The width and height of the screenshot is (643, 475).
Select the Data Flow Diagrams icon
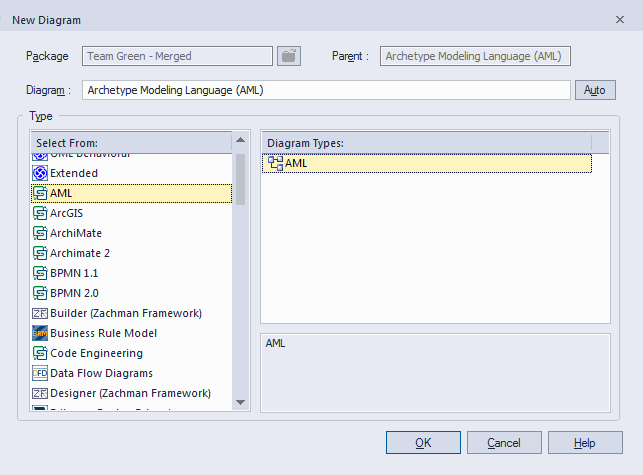pos(40,373)
